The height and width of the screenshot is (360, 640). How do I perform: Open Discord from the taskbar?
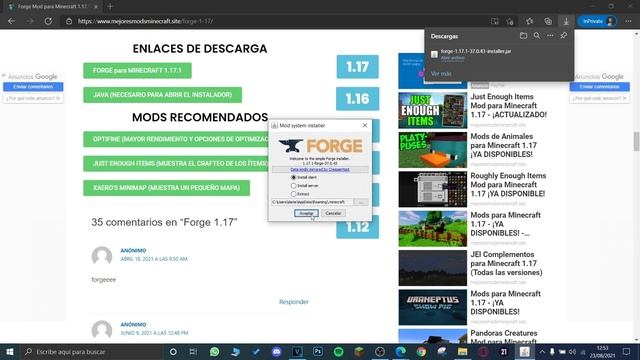276,351
